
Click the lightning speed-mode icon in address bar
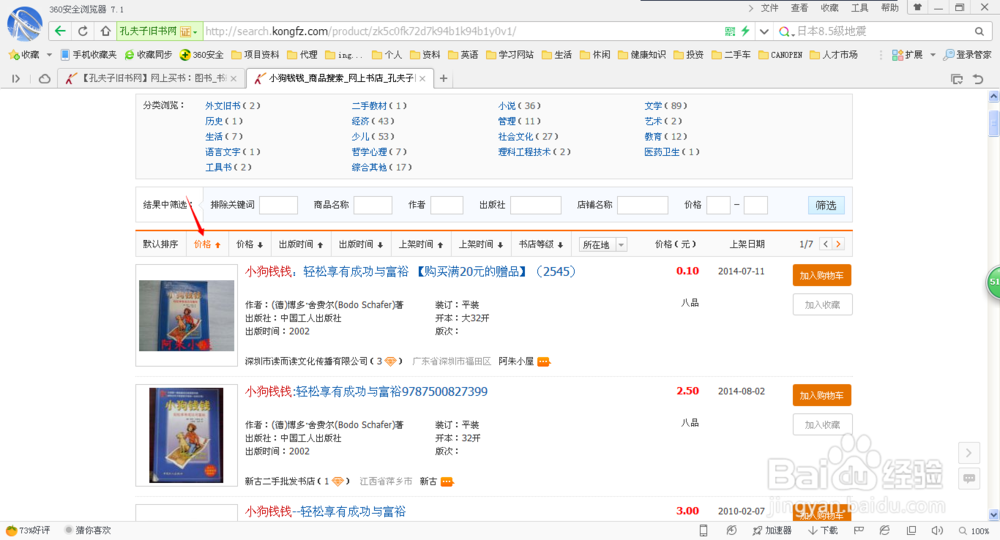pos(745,31)
